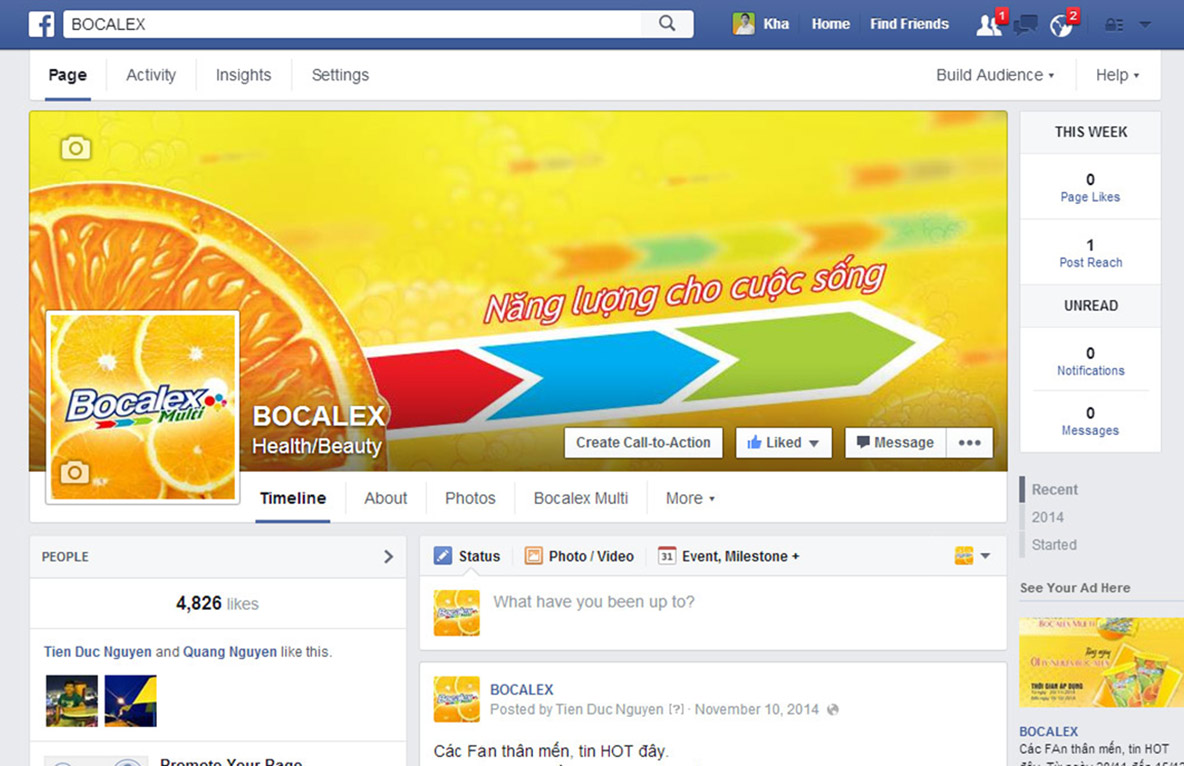Open the Liked dropdown button
This screenshot has height=766, width=1184.
click(x=784, y=443)
